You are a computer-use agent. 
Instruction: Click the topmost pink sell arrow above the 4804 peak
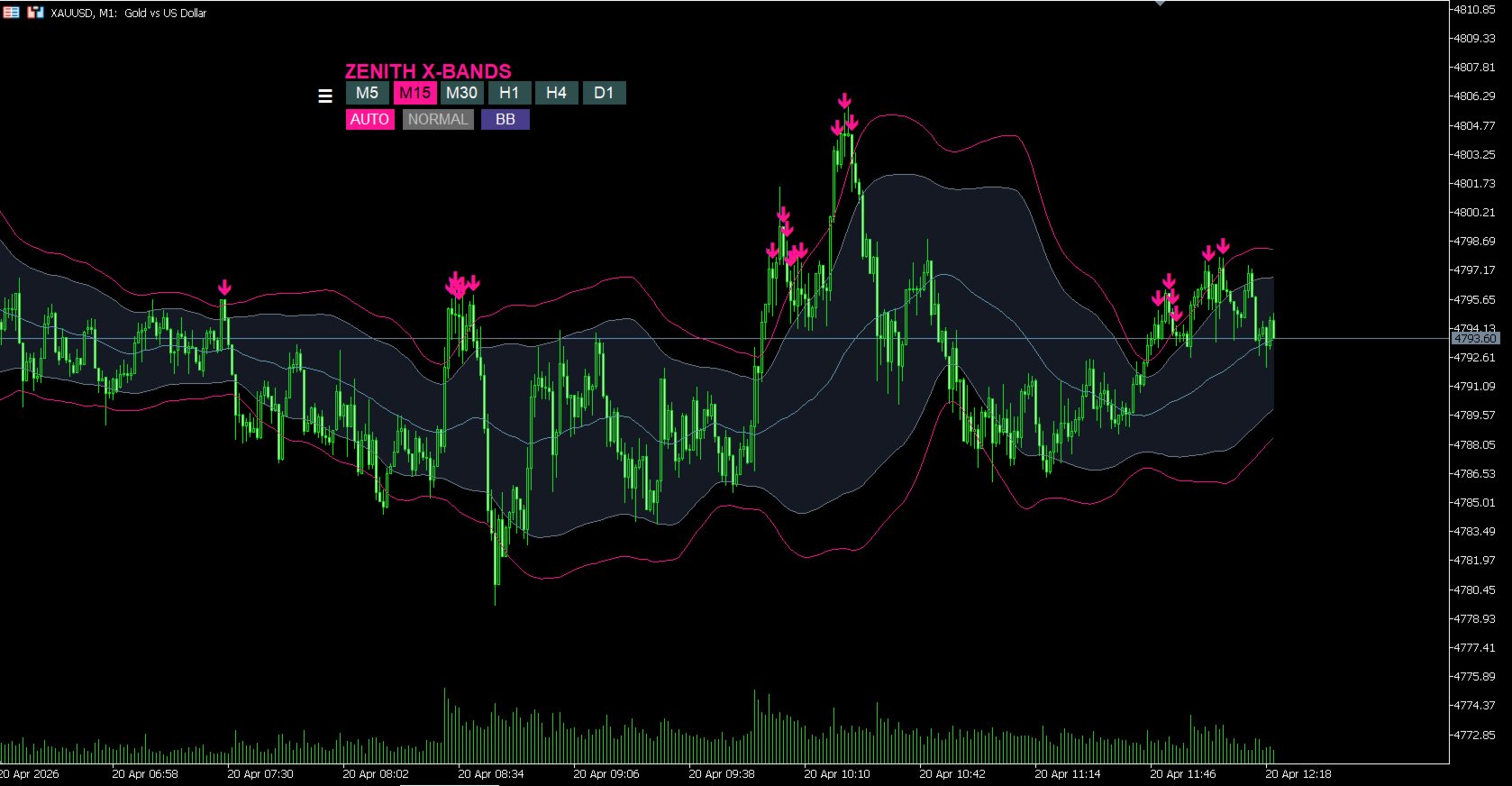[x=844, y=101]
